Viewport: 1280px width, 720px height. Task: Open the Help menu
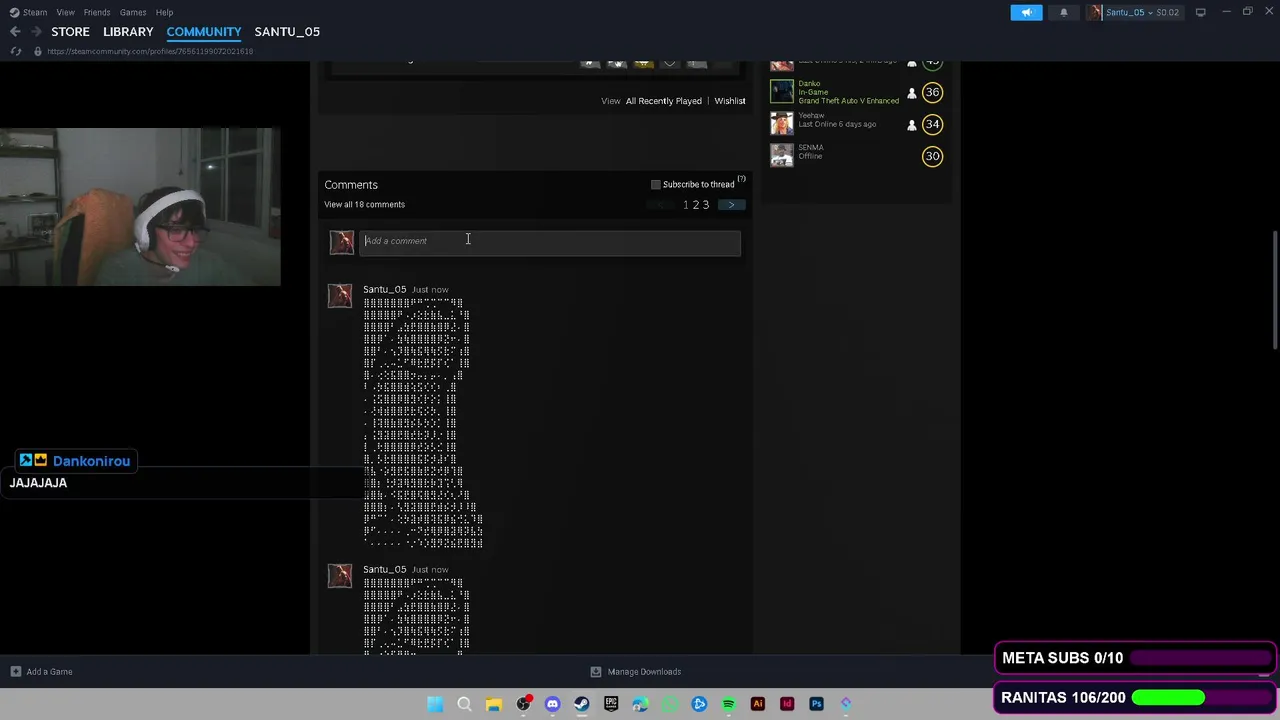tap(164, 12)
